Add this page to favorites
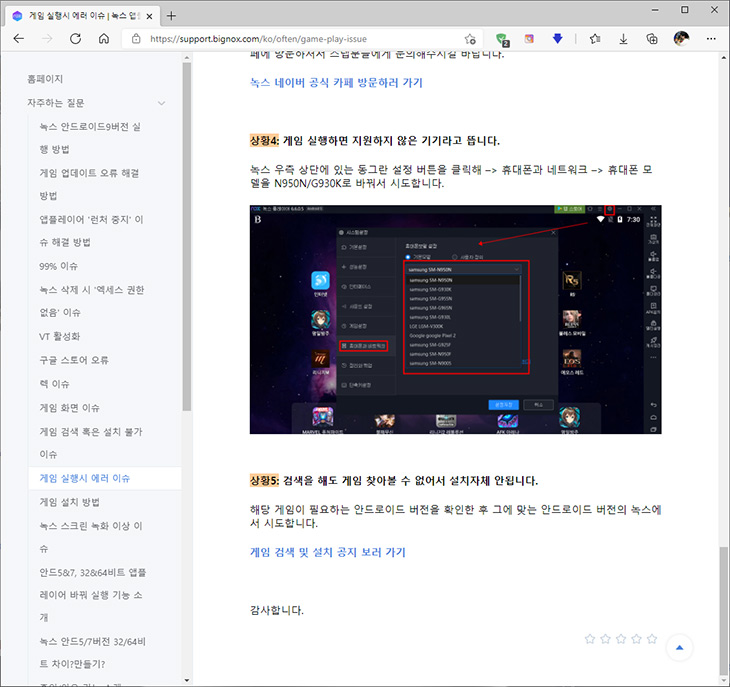Image resolution: width=730 pixels, height=687 pixels. tap(470, 39)
